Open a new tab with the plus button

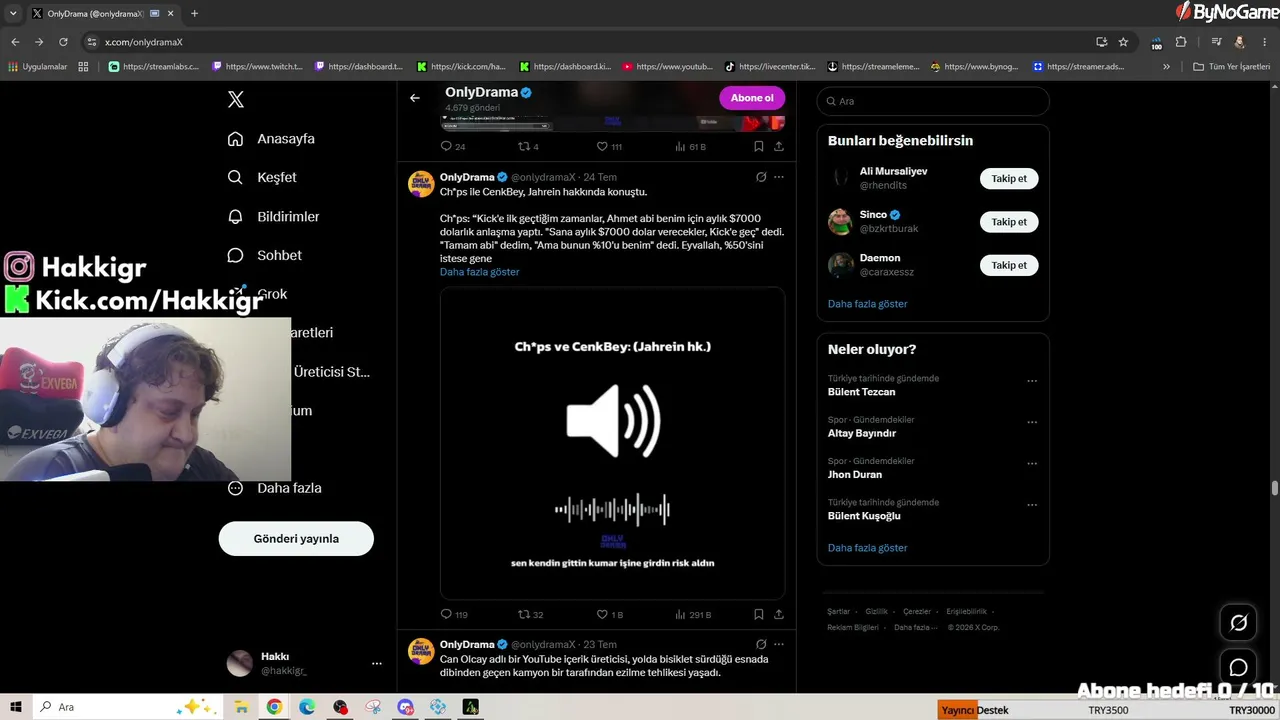[194, 14]
